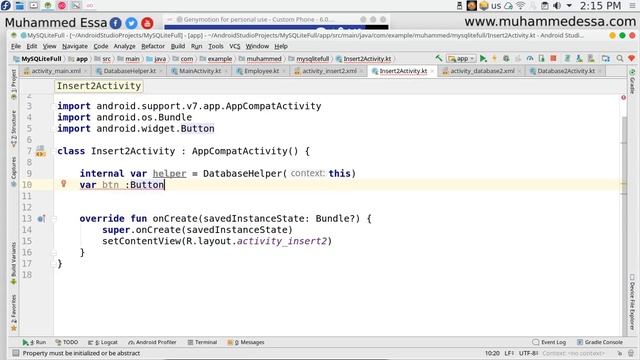Screen dimensions: 640x360
Task: Open the UTF-8 file encoding selector
Action: click(529, 353)
